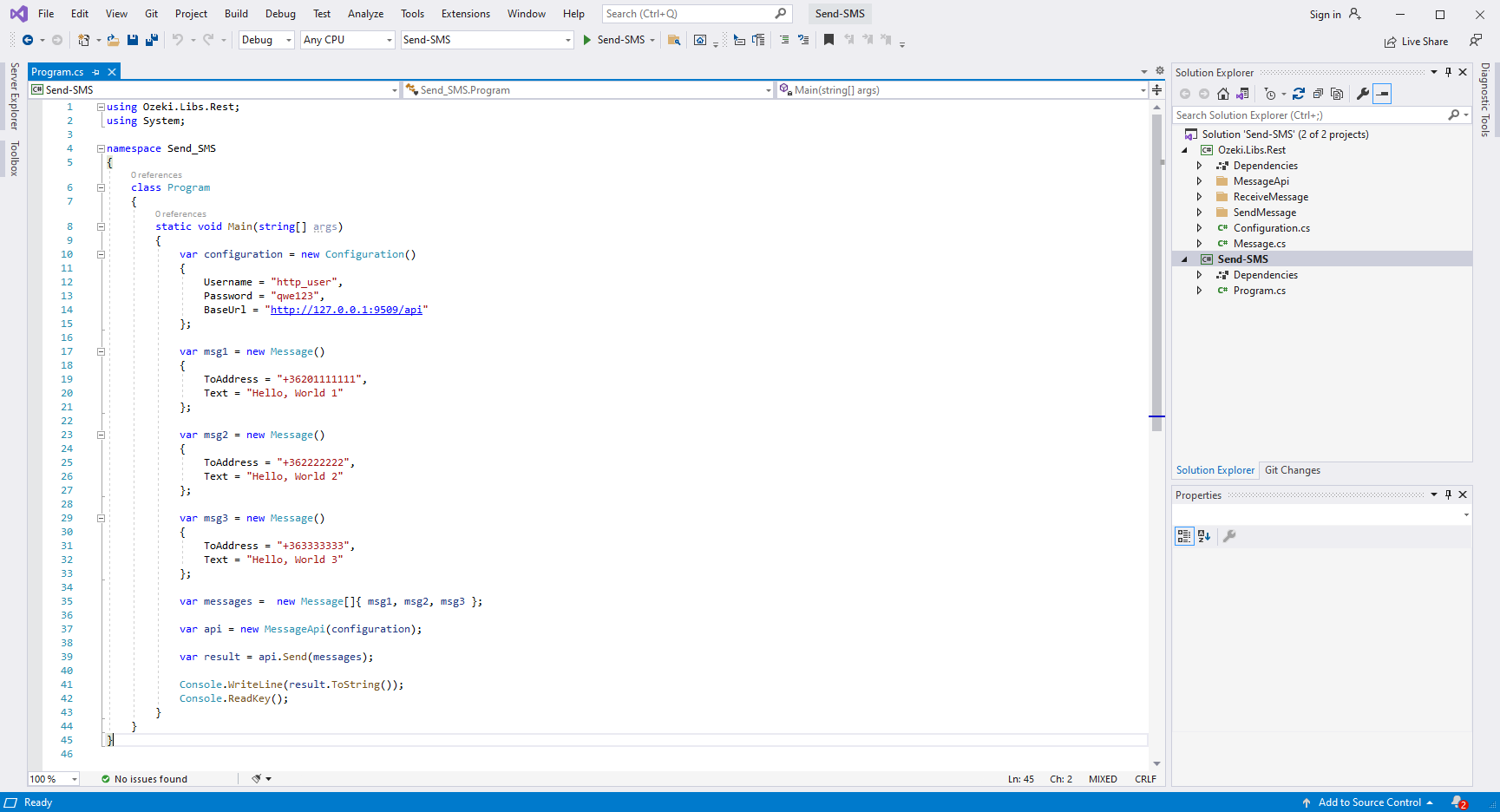Open the Toolbox side tab
This screenshot has width=1500, height=812.
[x=15, y=159]
